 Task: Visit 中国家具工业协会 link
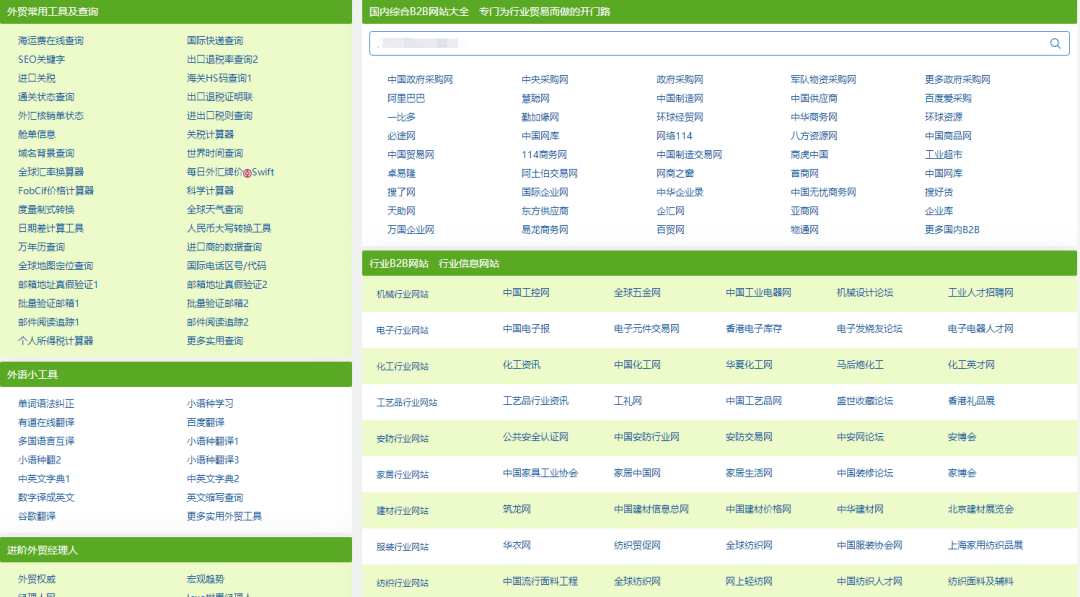click(x=540, y=473)
